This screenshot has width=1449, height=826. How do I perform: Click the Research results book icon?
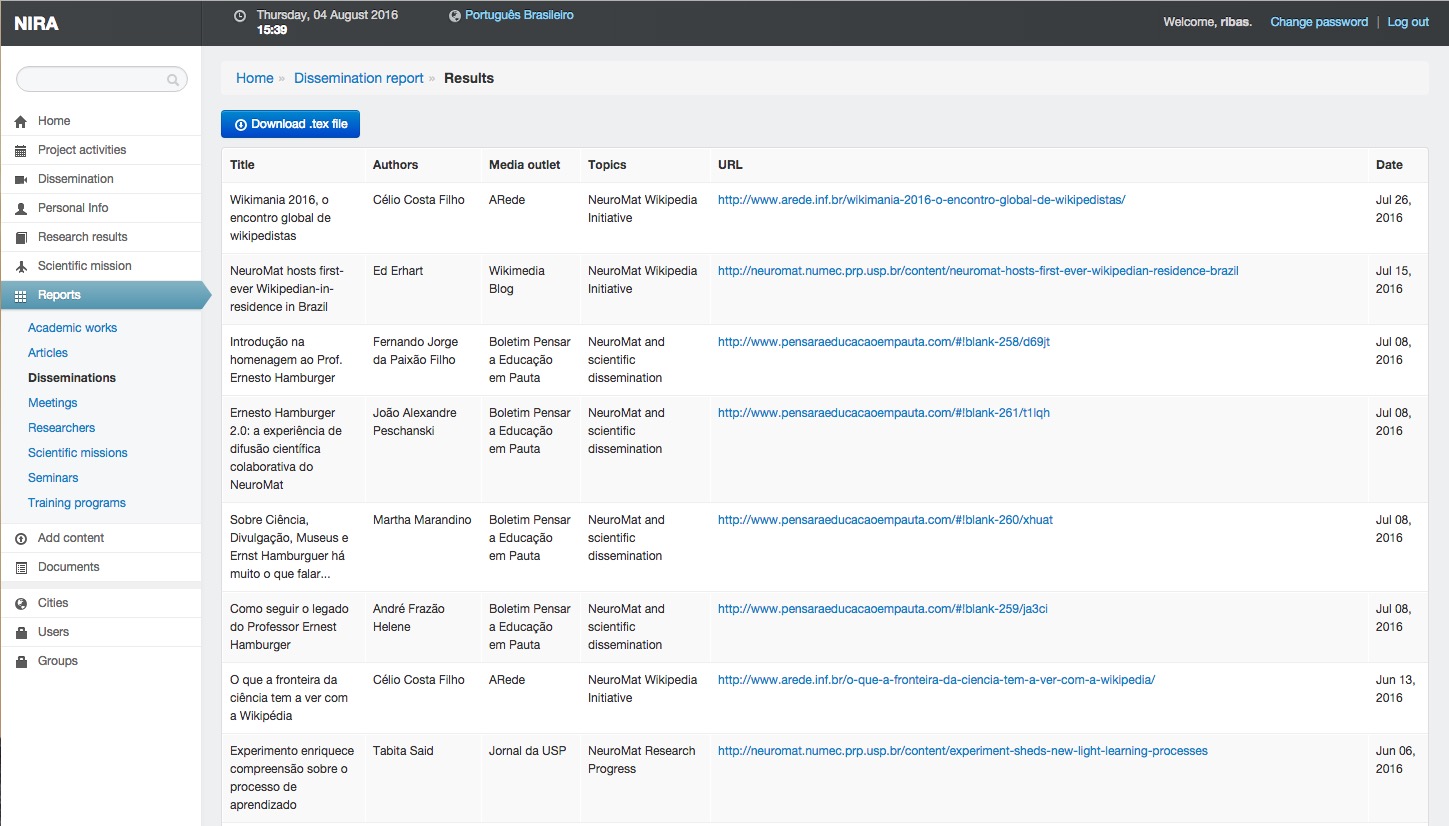pos(21,238)
